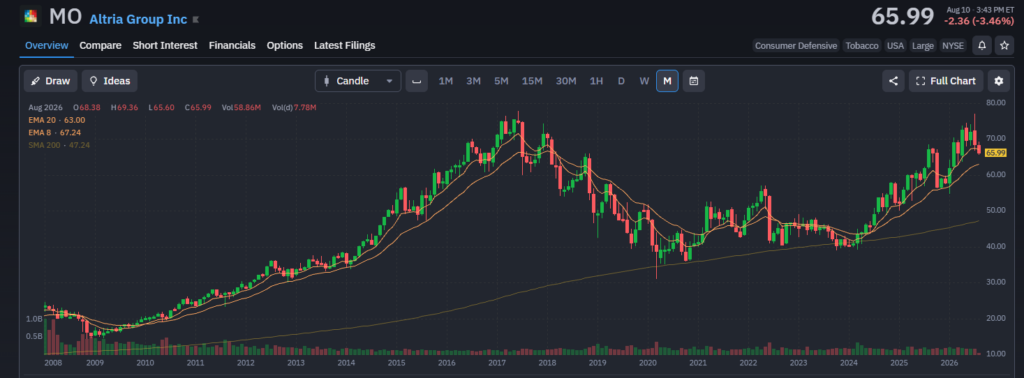Select the M monthly timeframe
1024x378 pixels.
coord(667,81)
